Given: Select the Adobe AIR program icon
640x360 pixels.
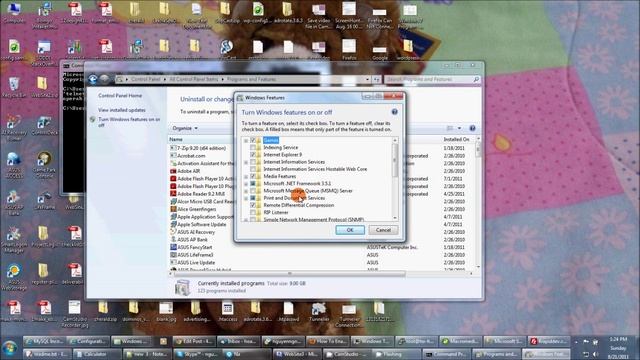Looking at the screenshot, I should coord(173,171).
